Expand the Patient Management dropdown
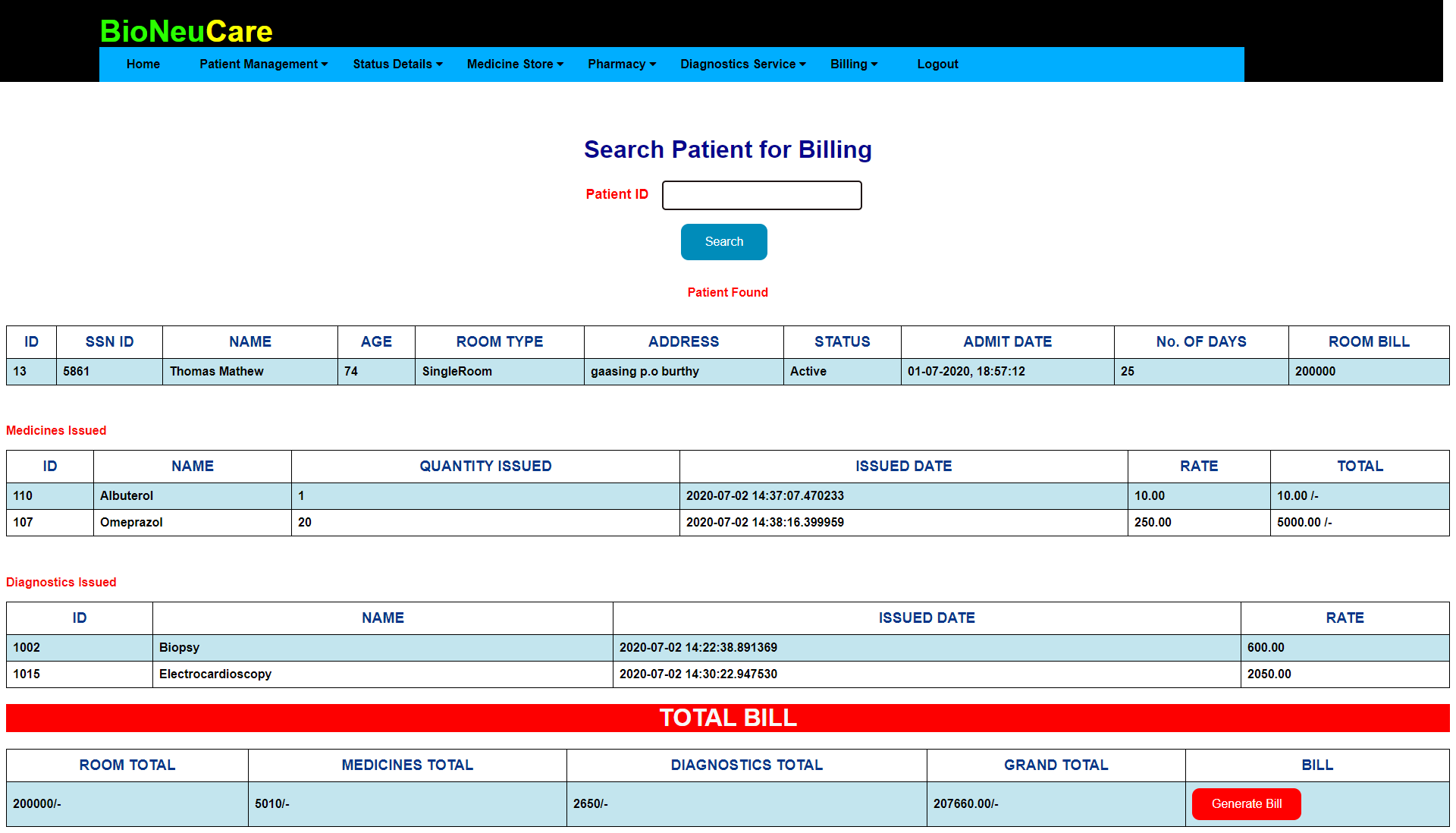Viewport: 1456px width, 833px height. coord(263,64)
